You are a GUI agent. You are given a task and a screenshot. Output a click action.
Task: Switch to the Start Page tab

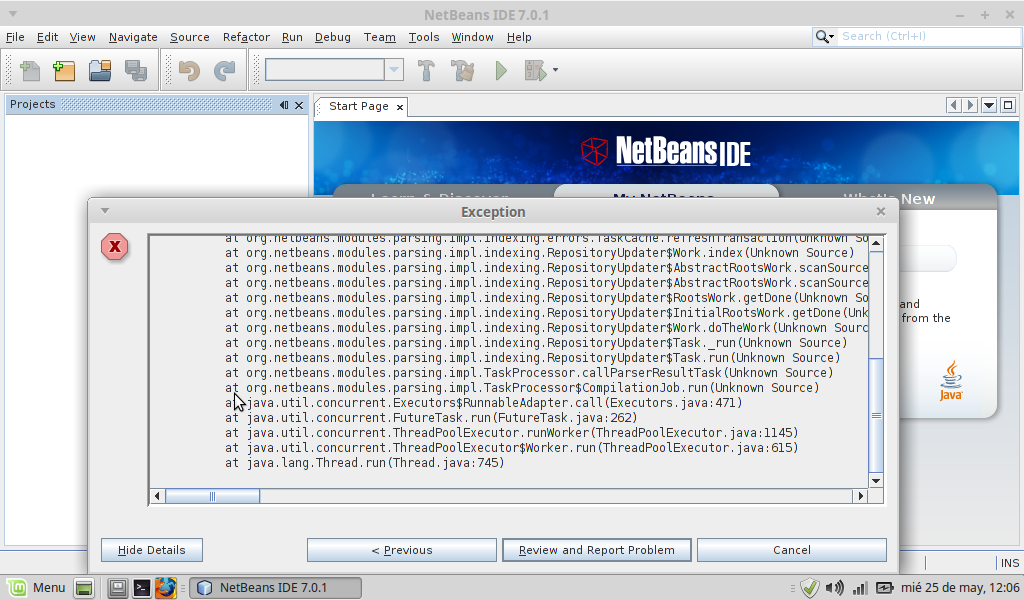click(x=358, y=106)
